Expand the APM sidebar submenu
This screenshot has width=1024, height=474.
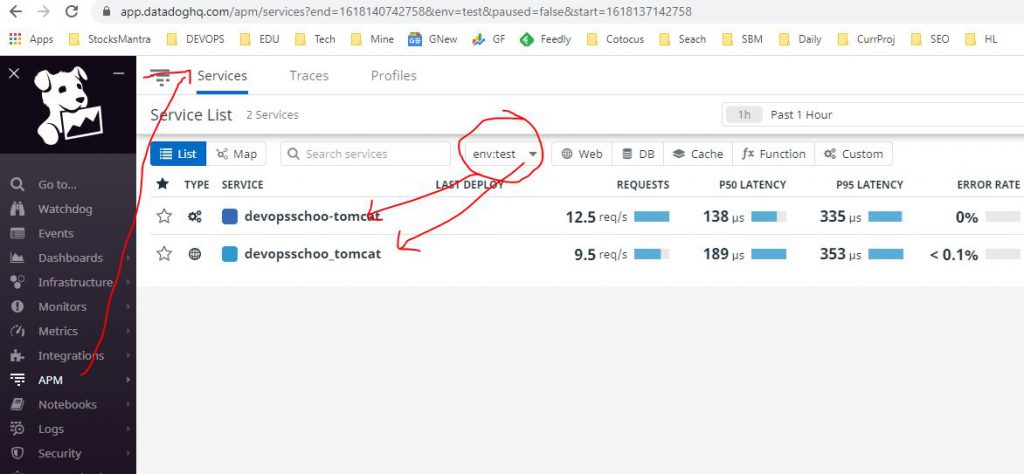pyautogui.click(x=128, y=380)
